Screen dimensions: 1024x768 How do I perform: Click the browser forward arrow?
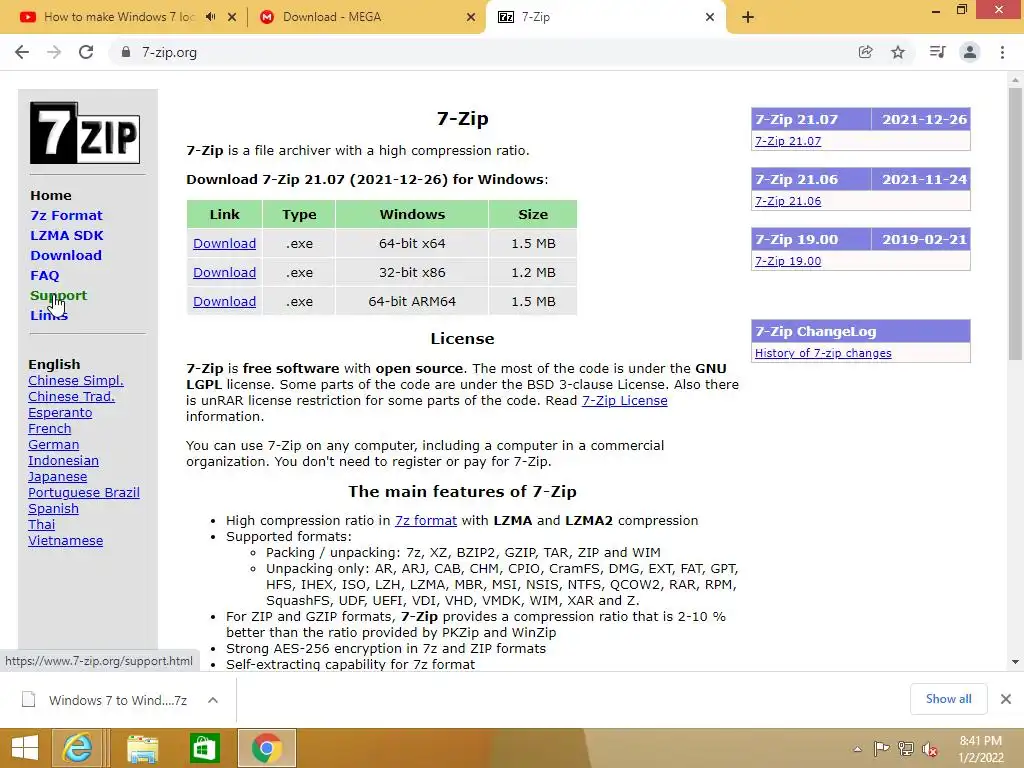click(54, 52)
